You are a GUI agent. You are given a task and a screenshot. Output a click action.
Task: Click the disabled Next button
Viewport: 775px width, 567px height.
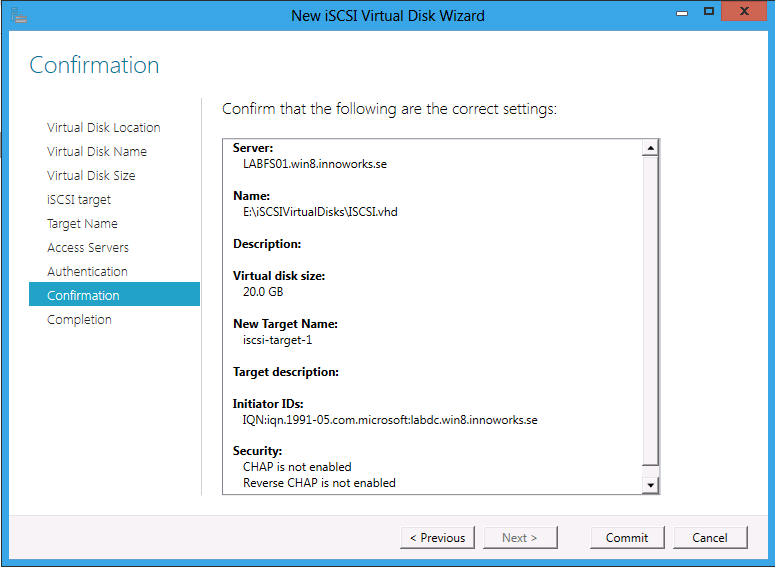click(x=520, y=537)
